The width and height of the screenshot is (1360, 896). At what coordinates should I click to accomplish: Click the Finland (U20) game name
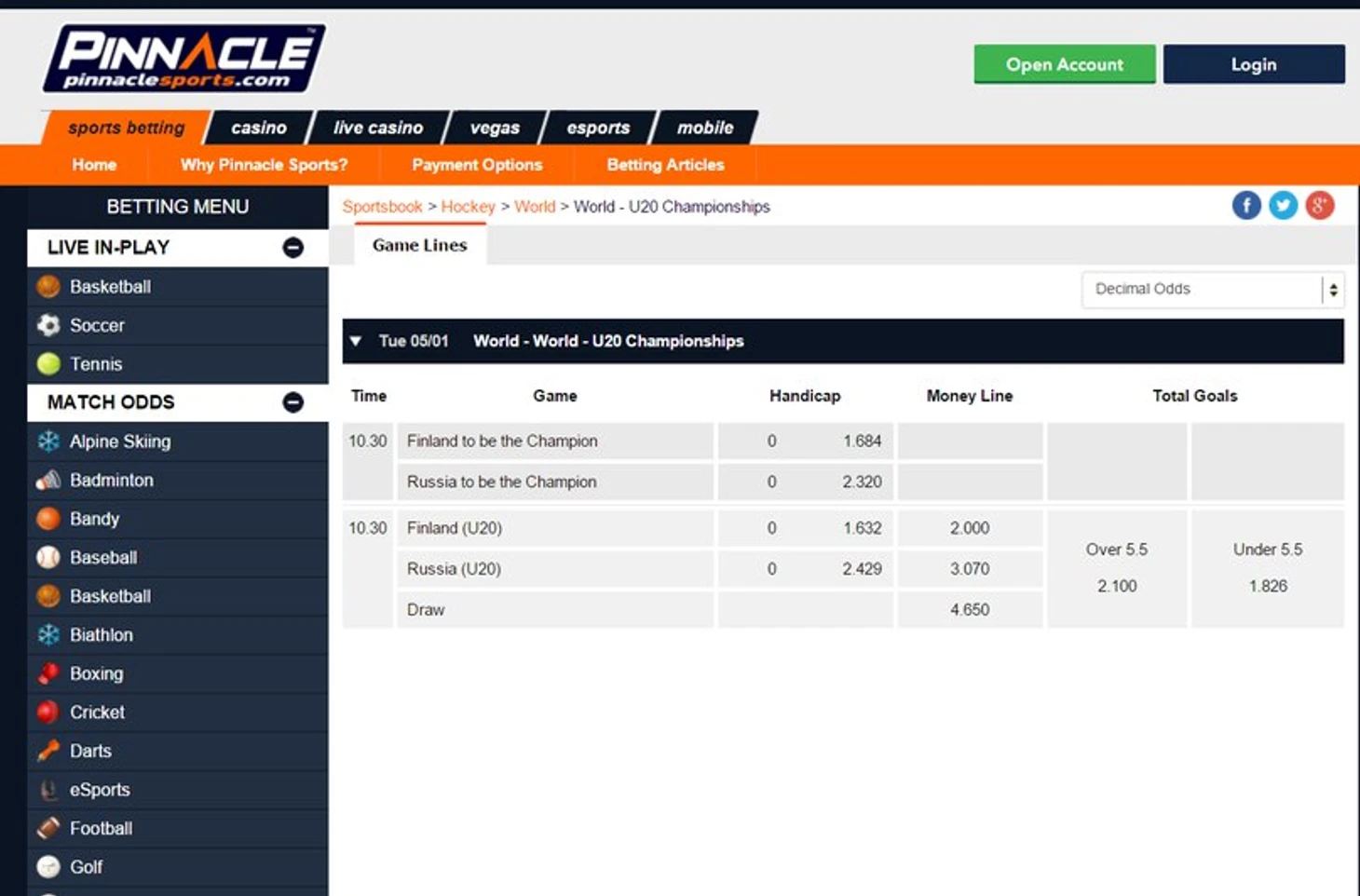pyautogui.click(x=455, y=528)
